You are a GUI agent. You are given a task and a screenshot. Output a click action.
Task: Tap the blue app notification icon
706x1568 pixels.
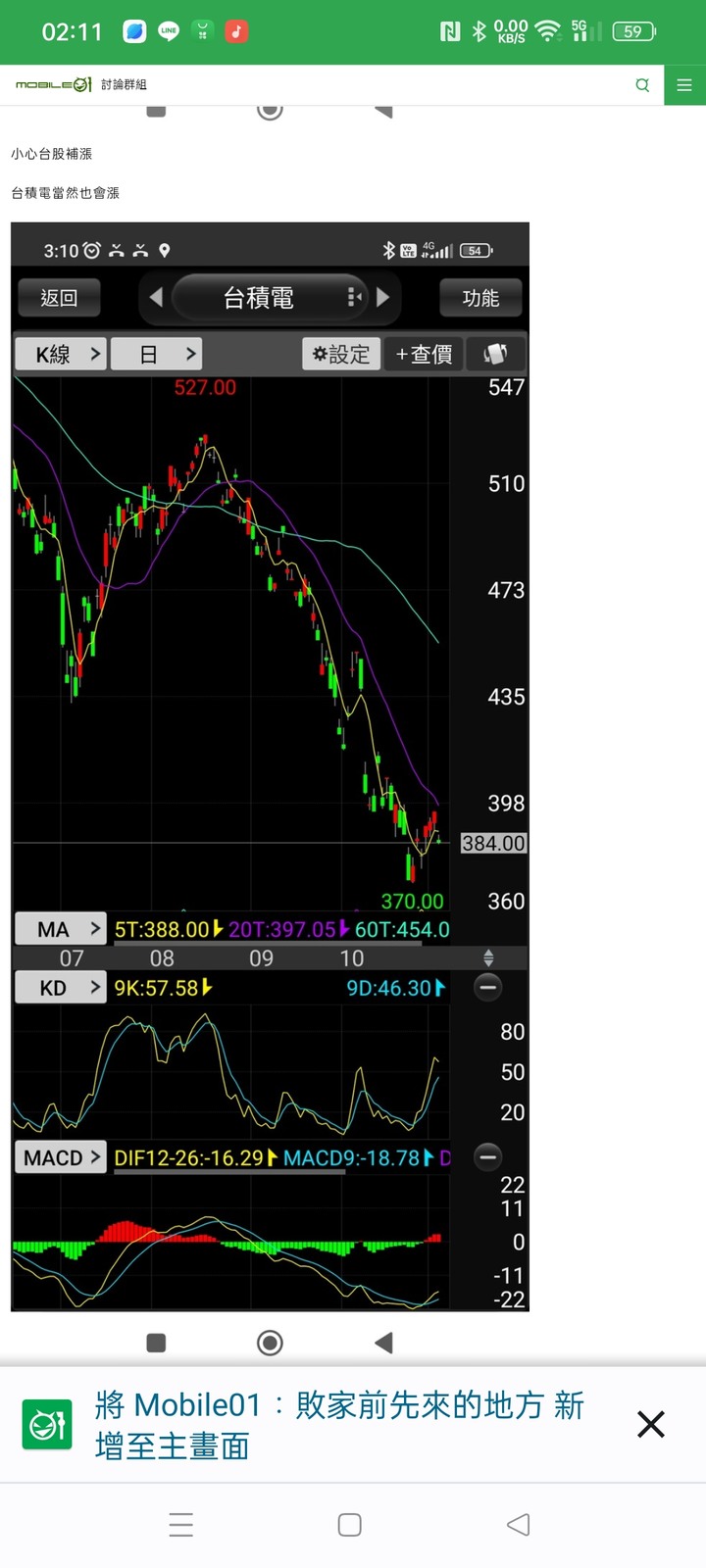[x=134, y=31]
